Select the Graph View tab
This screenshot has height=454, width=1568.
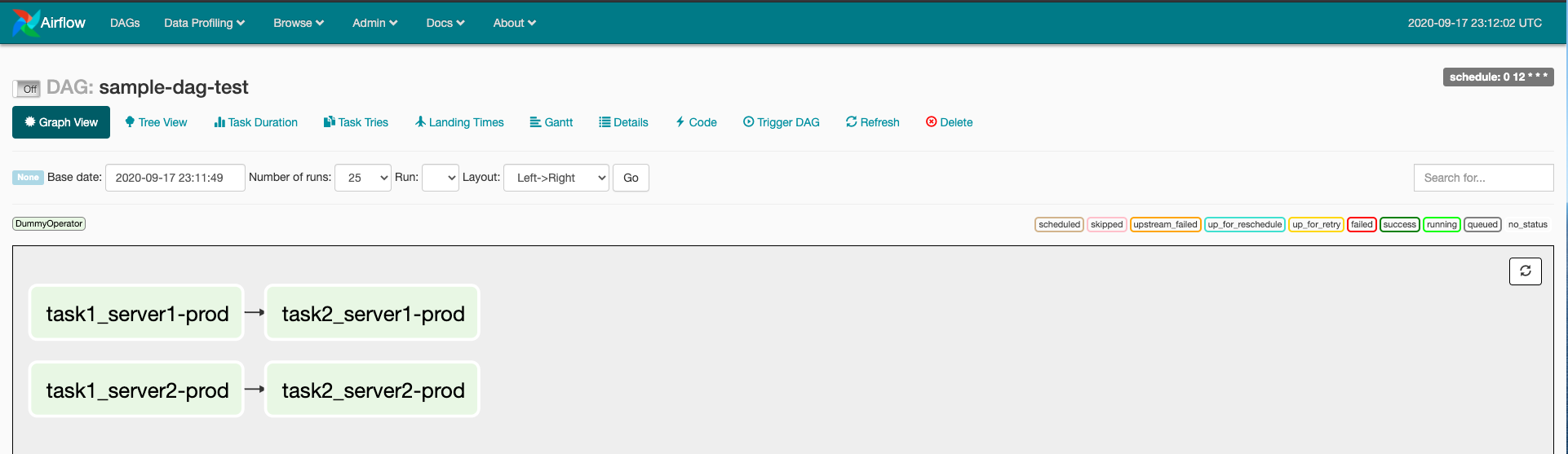[61, 122]
